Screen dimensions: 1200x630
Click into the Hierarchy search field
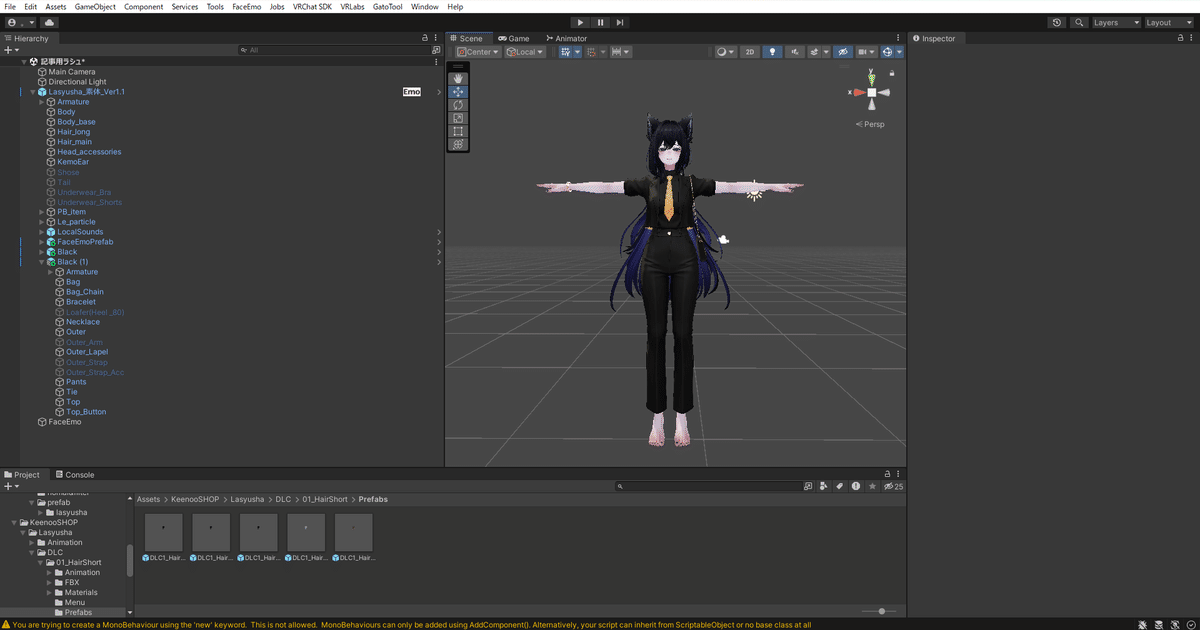(x=334, y=49)
